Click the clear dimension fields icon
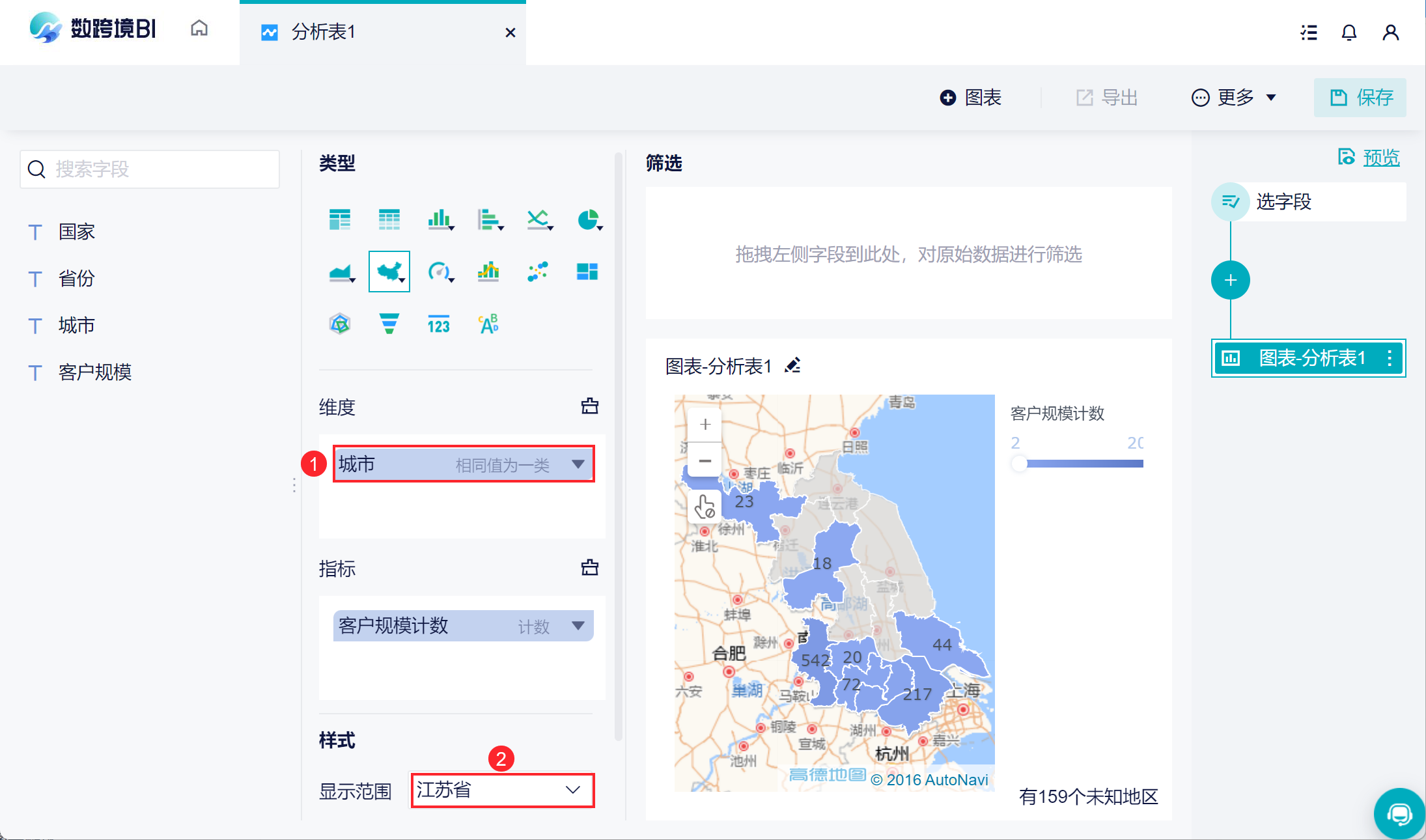Screen dimensions: 1426x840 tap(589, 406)
